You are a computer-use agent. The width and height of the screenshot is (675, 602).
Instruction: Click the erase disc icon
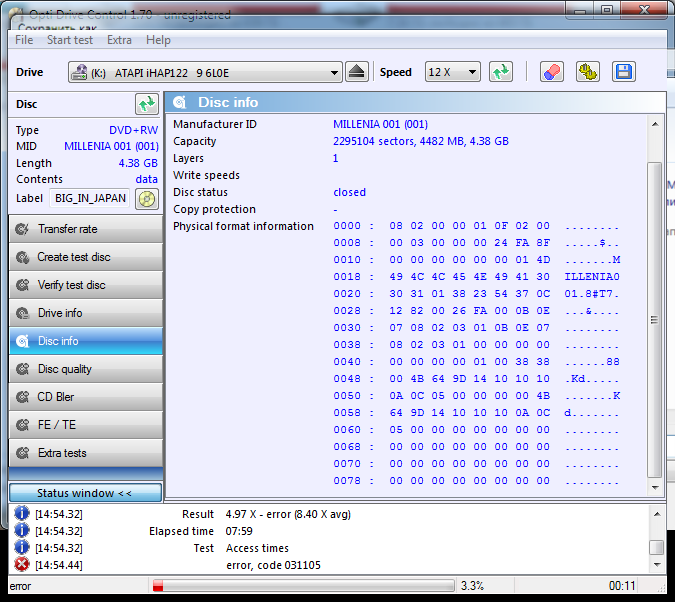551,72
